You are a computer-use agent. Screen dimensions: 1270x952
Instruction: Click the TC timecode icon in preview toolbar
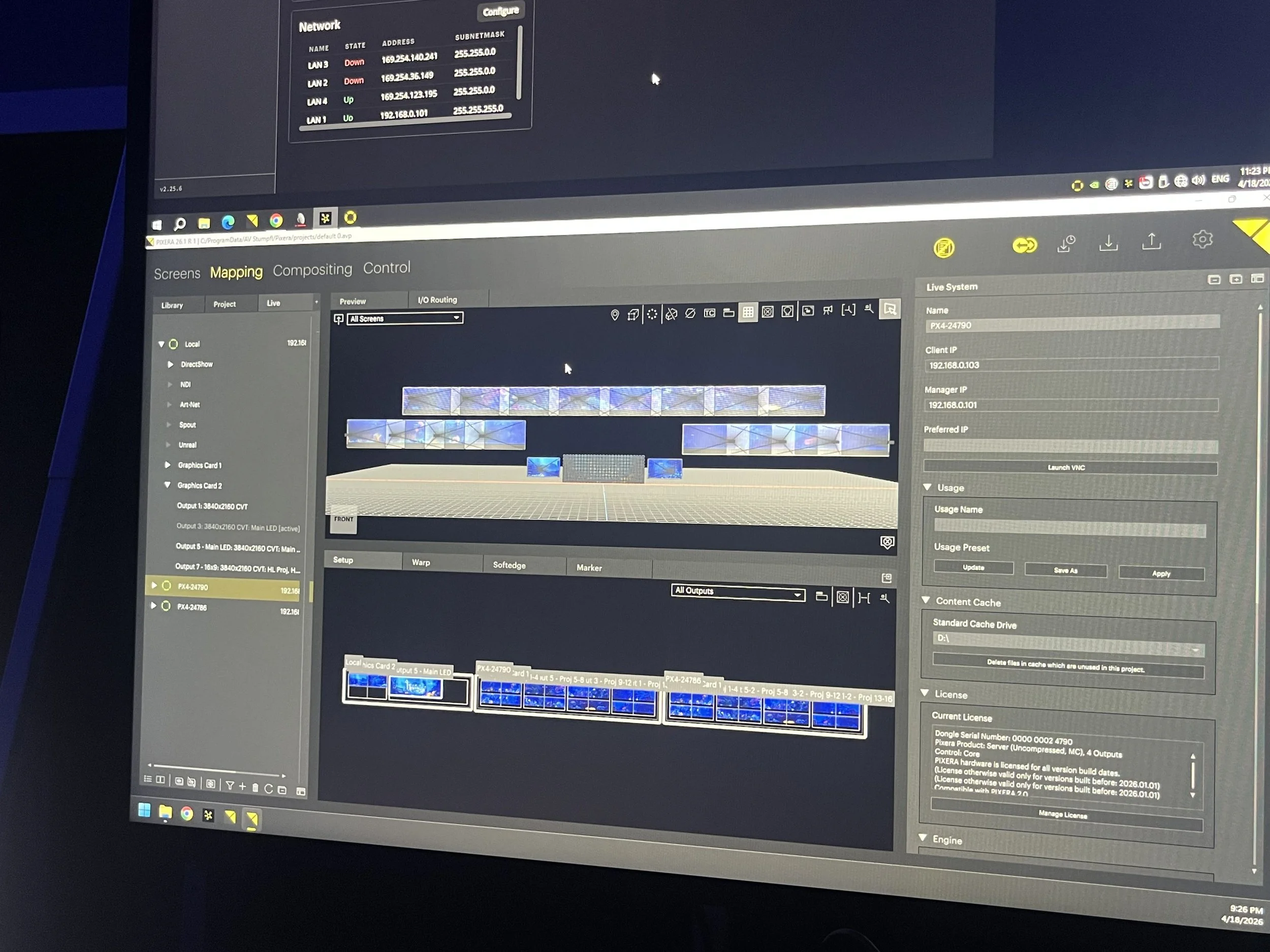click(x=710, y=313)
